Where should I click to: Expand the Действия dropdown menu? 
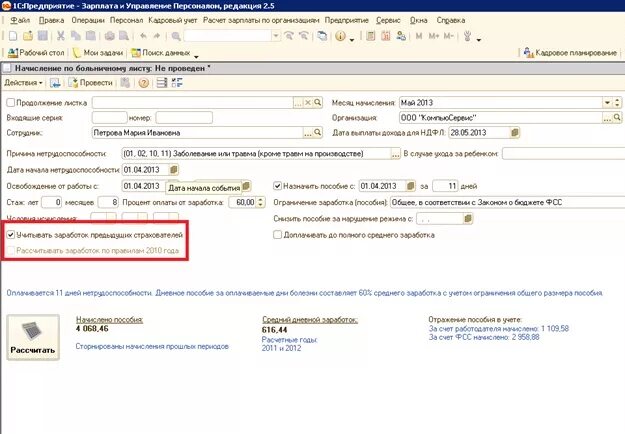[23, 83]
